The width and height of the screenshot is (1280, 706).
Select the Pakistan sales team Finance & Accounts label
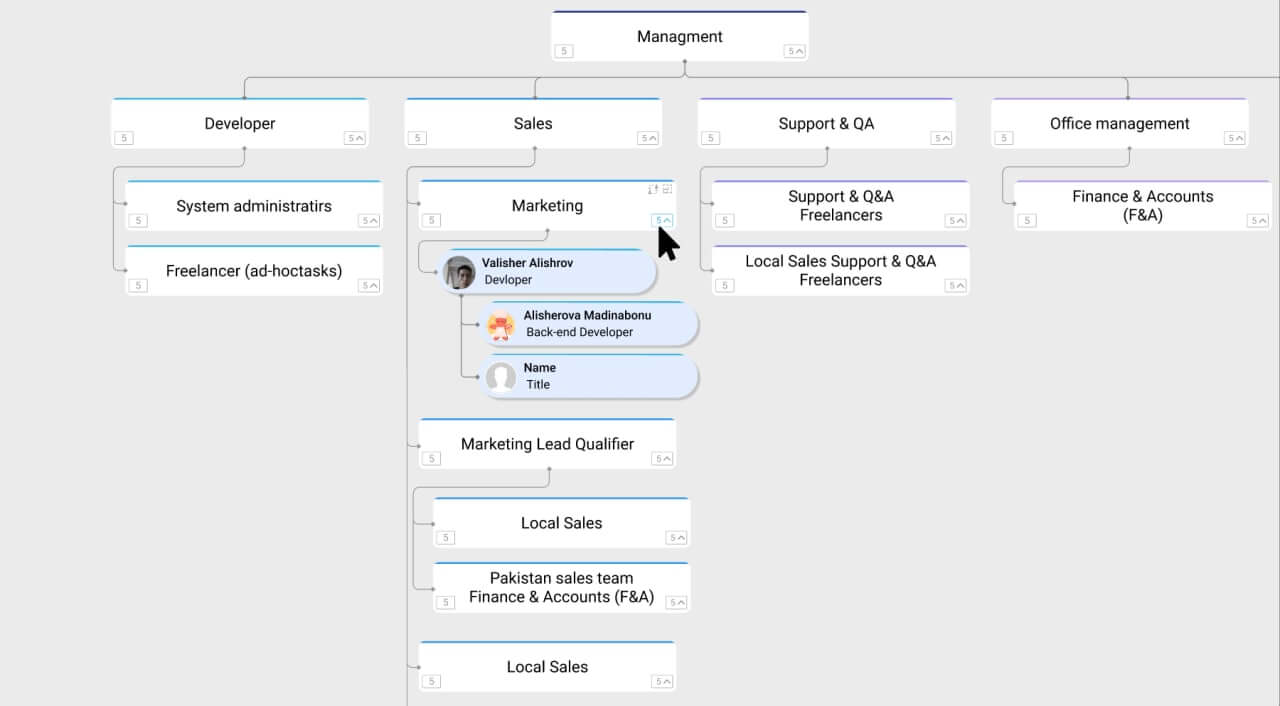561,587
